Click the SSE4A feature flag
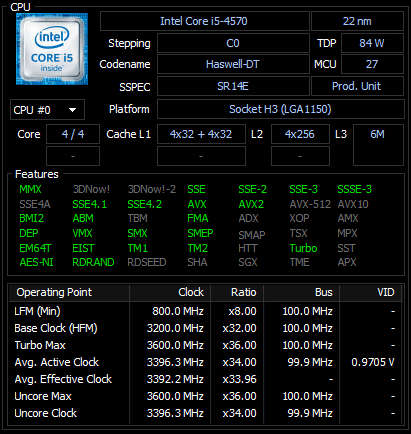411x434 pixels. (35, 204)
